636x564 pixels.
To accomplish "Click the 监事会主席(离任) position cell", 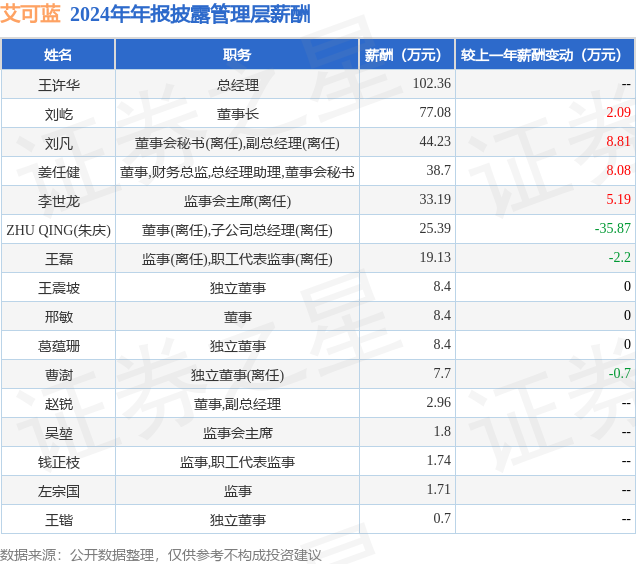I will (x=237, y=201).
